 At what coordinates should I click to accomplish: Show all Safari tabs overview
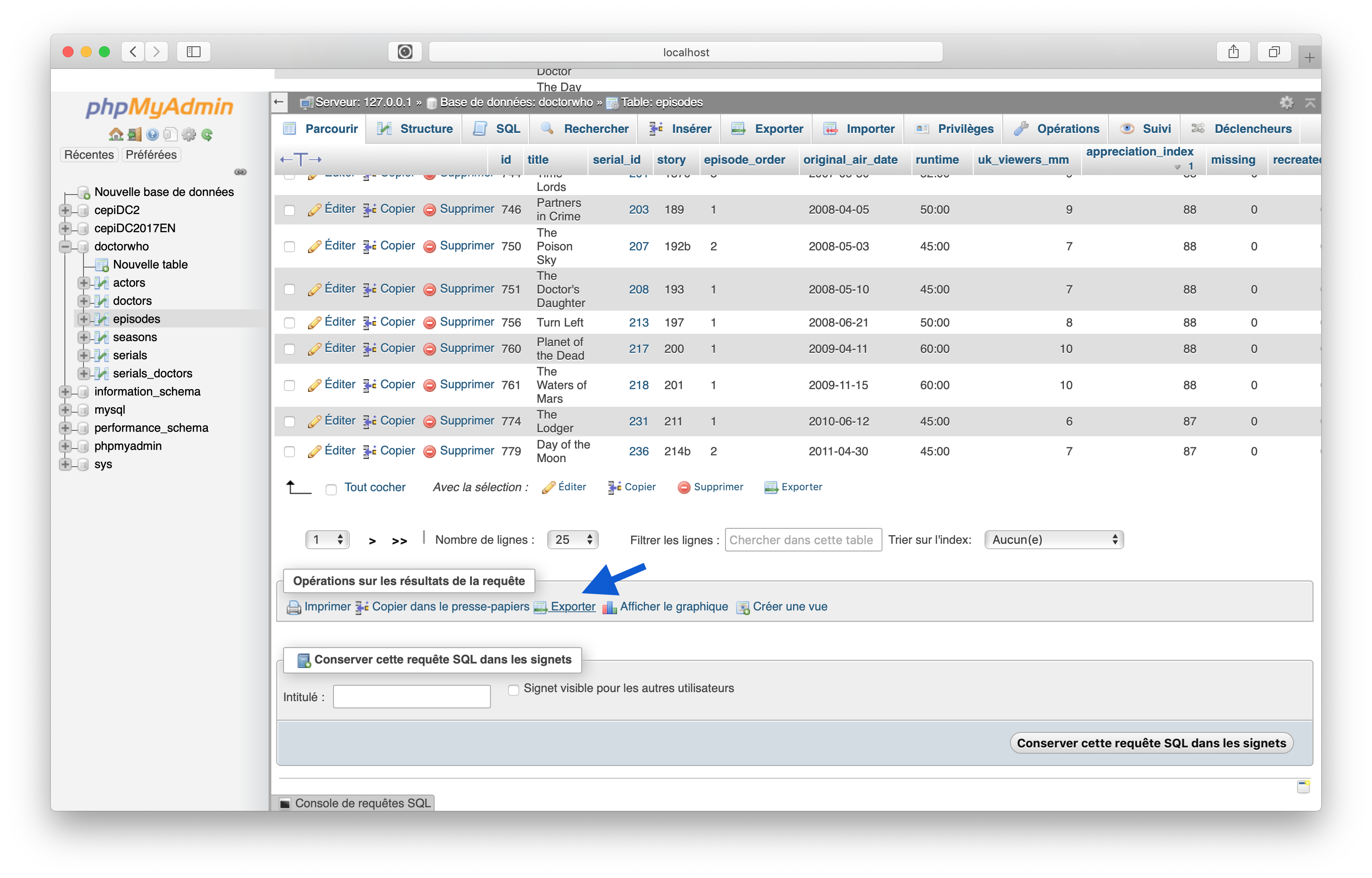tap(1274, 52)
